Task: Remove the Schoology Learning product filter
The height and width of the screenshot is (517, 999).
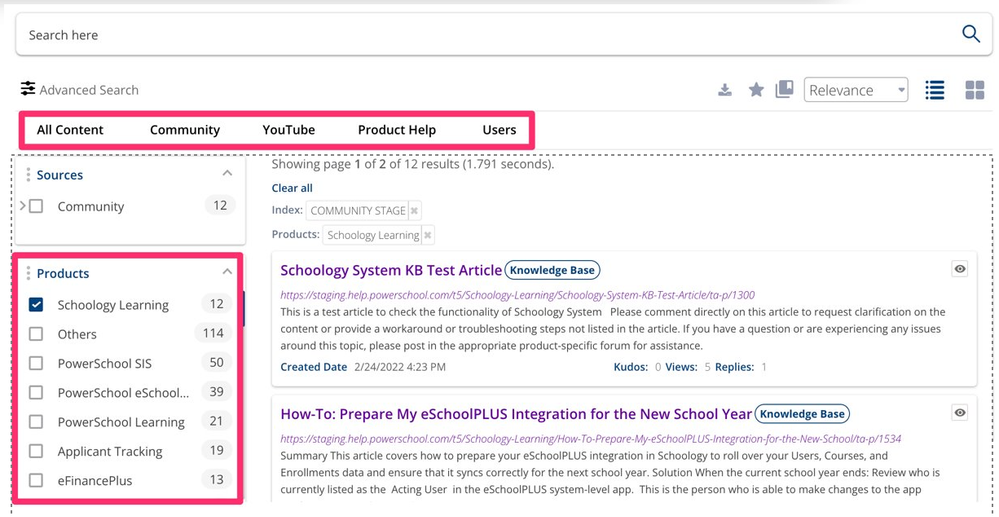Action: pyautogui.click(x=428, y=235)
